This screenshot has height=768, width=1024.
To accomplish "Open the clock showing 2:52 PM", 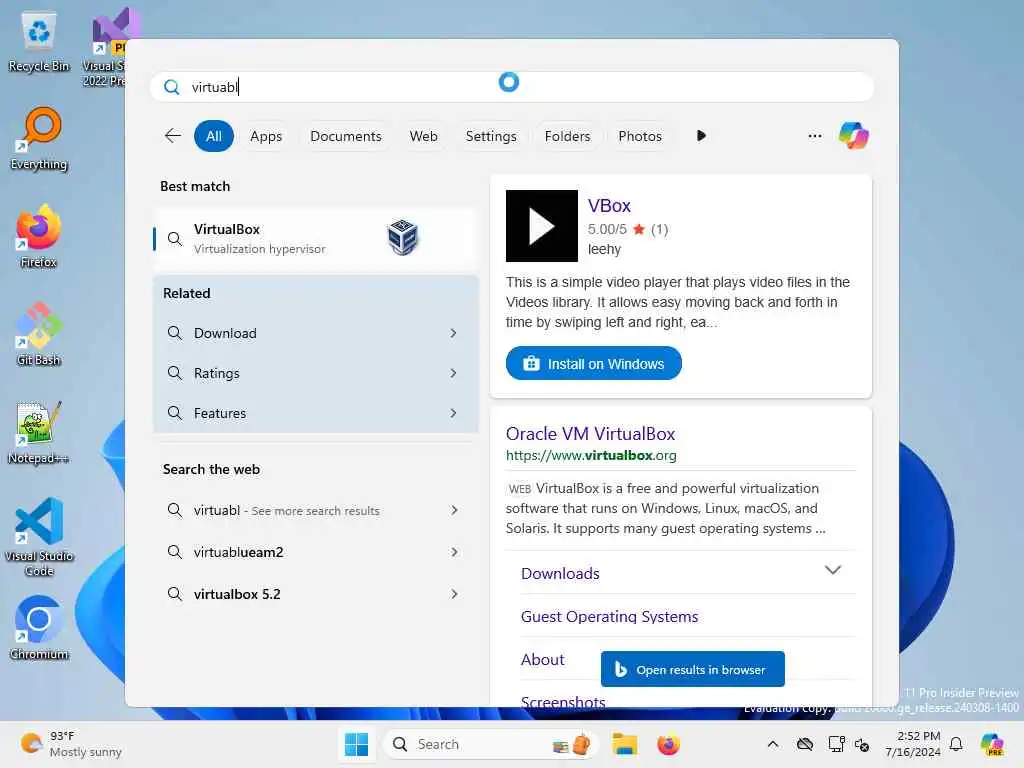I will click(913, 744).
